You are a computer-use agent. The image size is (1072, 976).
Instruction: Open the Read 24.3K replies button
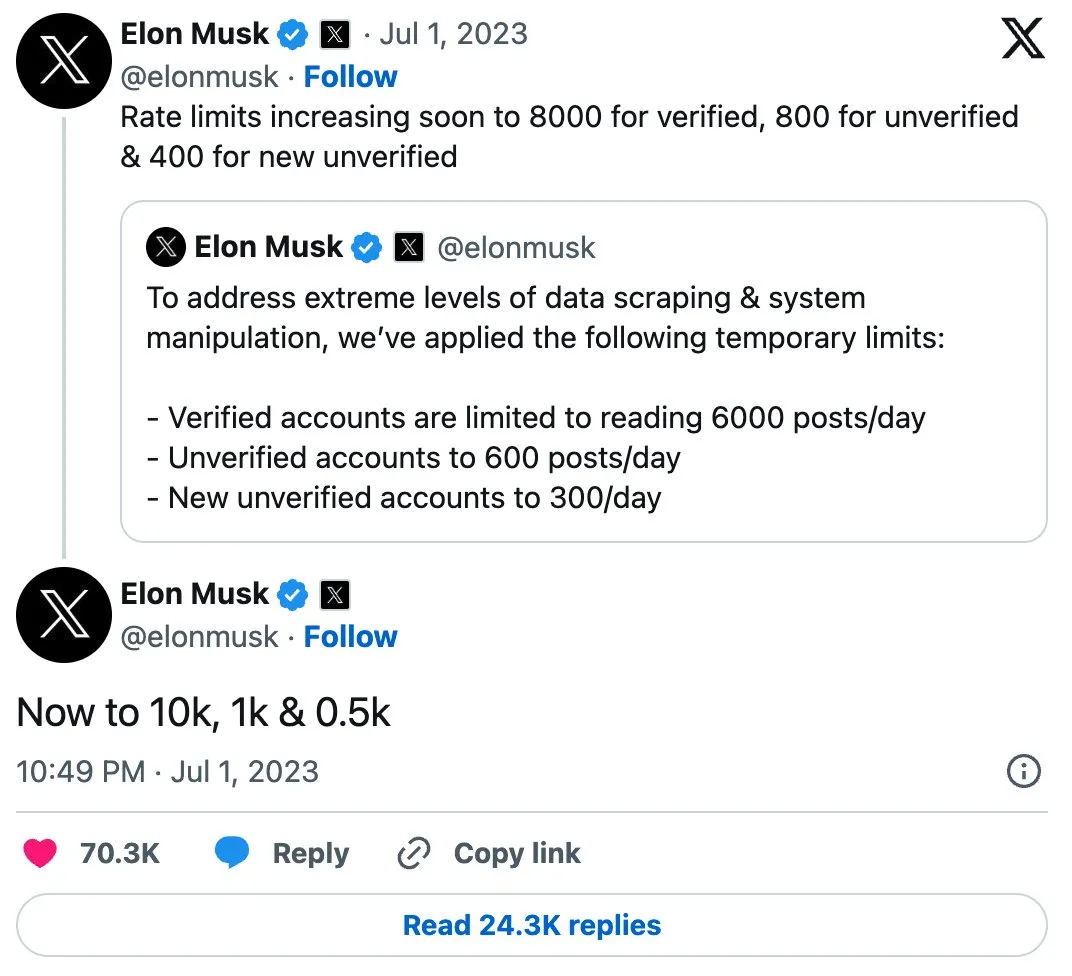point(532,925)
